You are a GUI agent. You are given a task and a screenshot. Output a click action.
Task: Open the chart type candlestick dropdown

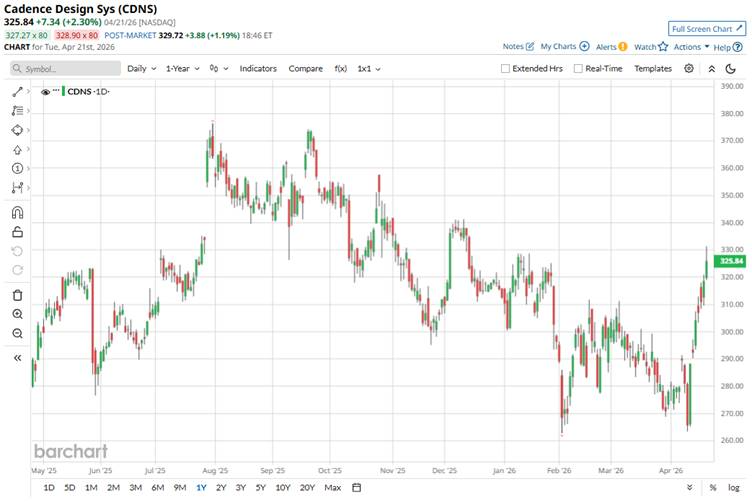(x=219, y=69)
